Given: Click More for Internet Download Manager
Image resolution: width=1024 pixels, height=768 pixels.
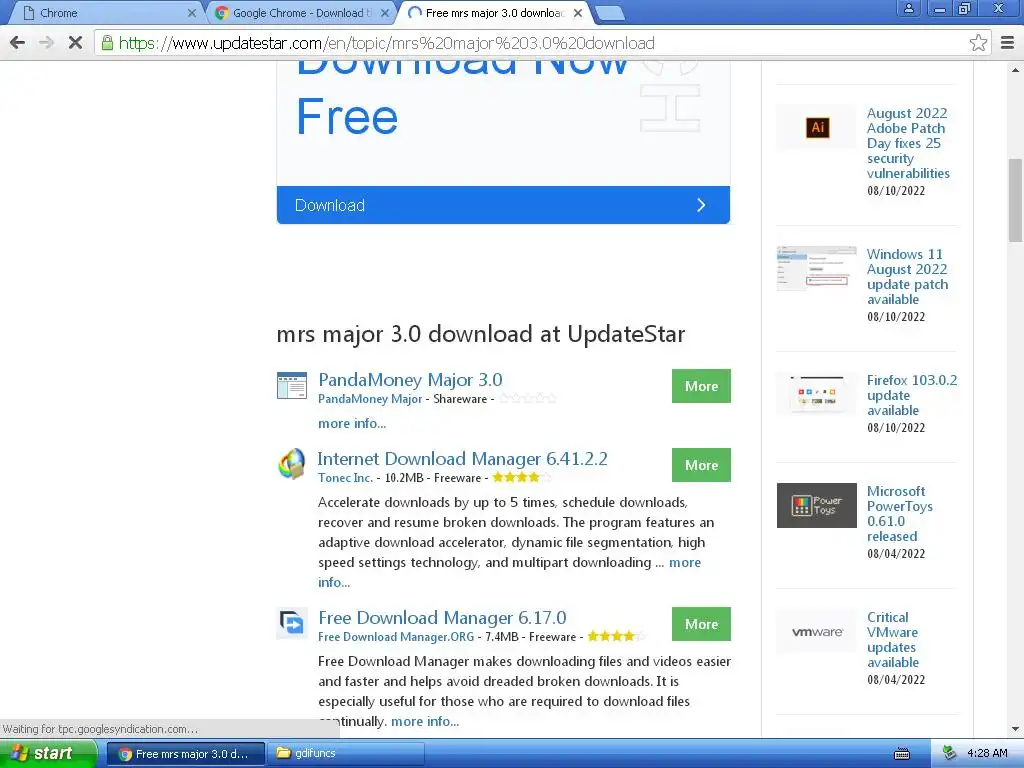Looking at the screenshot, I should coord(701,465).
